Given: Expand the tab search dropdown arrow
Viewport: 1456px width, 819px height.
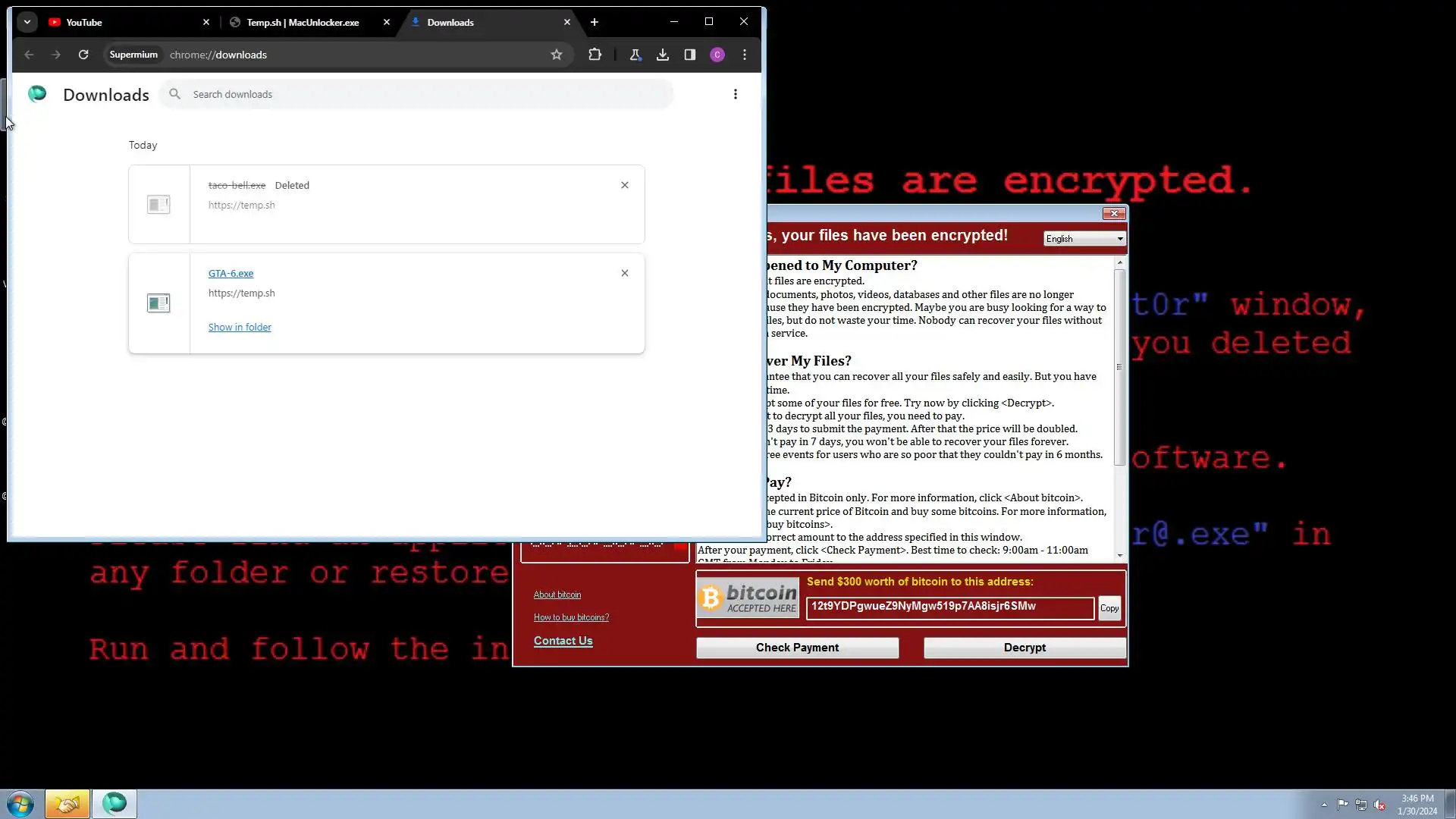Looking at the screenshot, I should pyautogui.click(x=27, y=22).
